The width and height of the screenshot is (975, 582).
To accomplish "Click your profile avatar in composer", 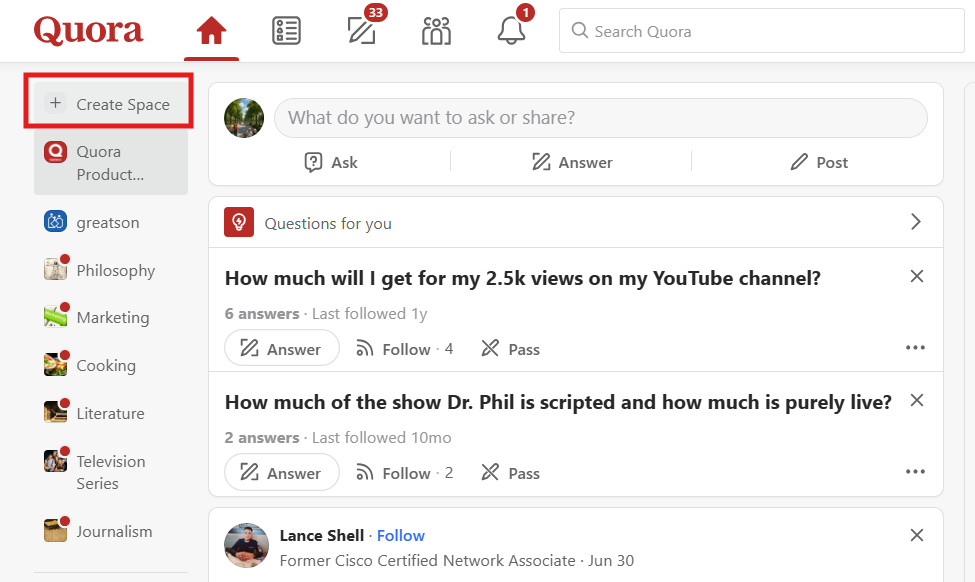I will 244,118.
